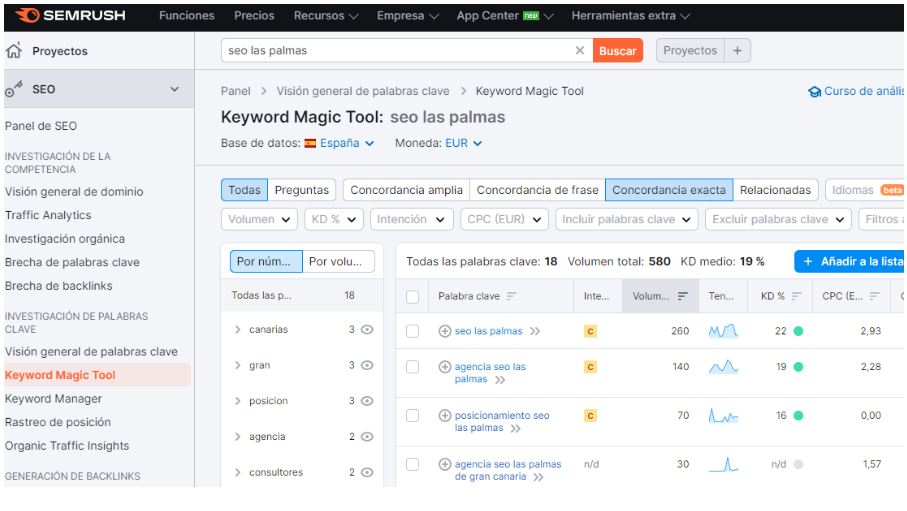
Task: Add 'posicionamiento seo las palmas' with its plus icon
Action: (x=444, y=415)
